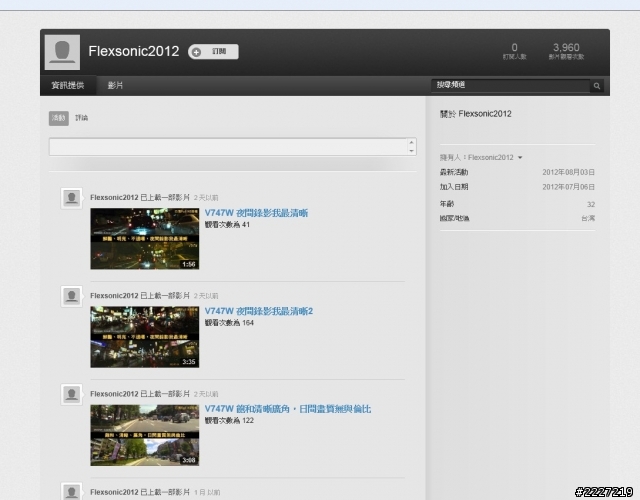Screen dimensions: 640x500
Task: Select the 資訊提供 feed tab
Action: coord(68,86)
